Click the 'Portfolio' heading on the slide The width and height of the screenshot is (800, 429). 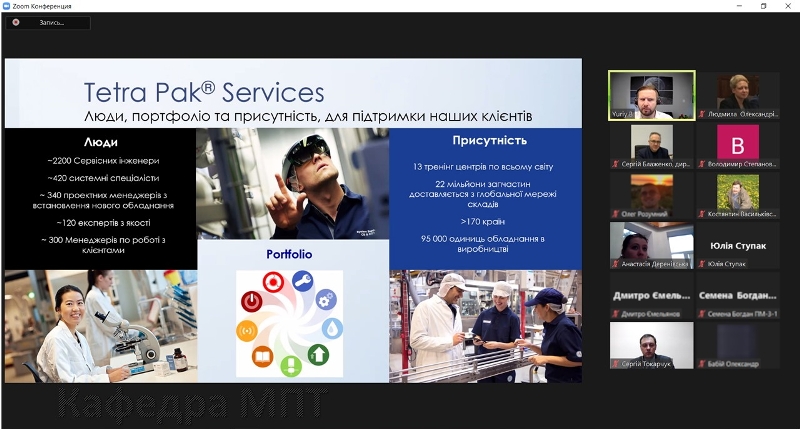pos(289,254)
